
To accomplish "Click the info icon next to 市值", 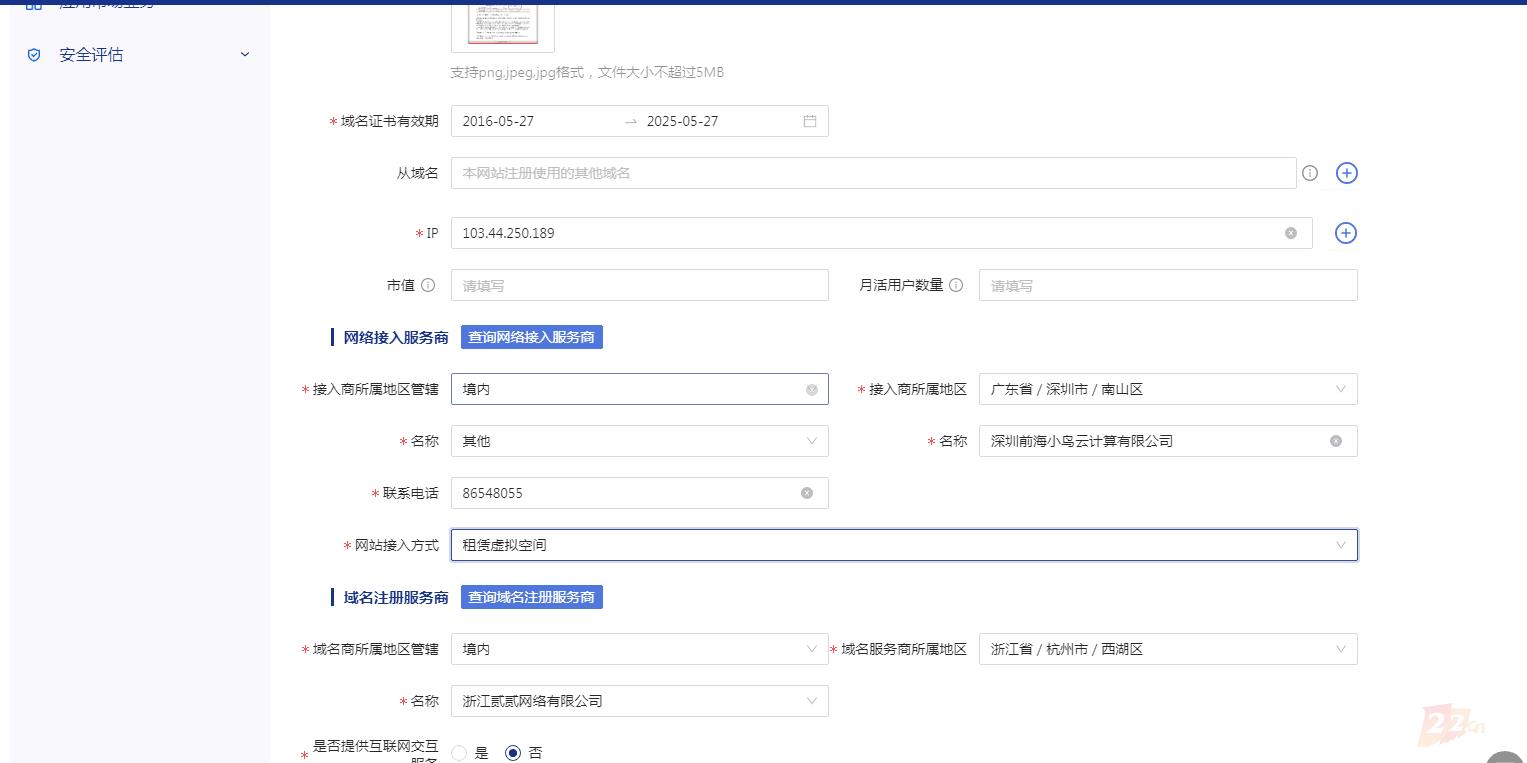I will pyautogui.click(x=428, y=285).
